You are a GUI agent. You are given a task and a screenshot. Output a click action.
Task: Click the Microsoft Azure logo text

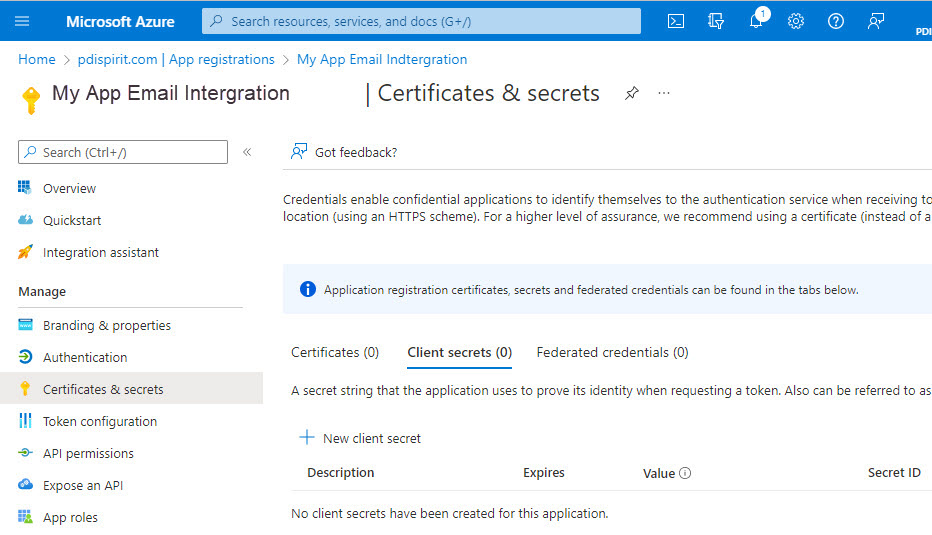[x=120, y=21]
